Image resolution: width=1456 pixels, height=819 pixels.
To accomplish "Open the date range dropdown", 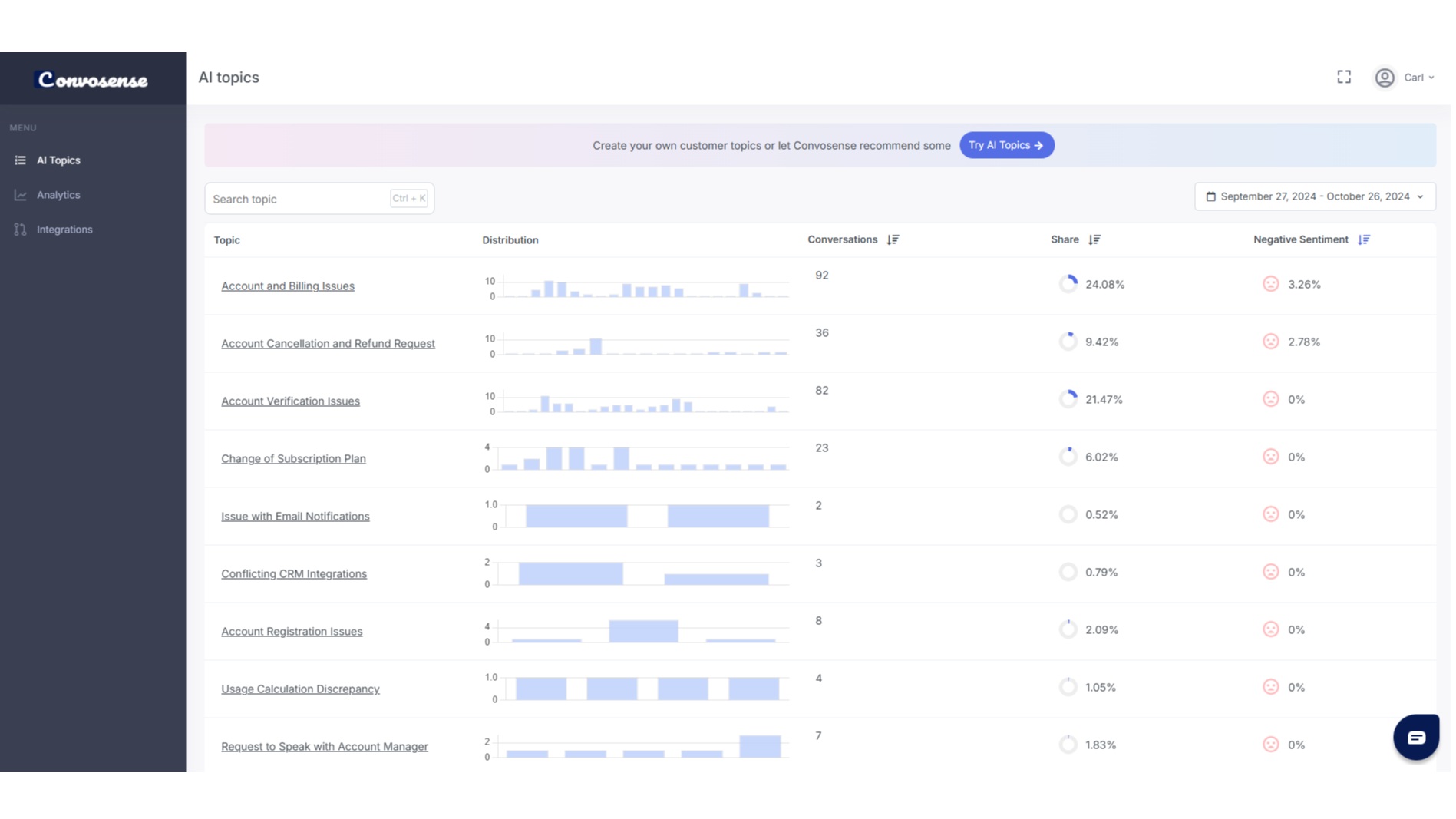I will pyautogui.click(x=1314, y=196).
